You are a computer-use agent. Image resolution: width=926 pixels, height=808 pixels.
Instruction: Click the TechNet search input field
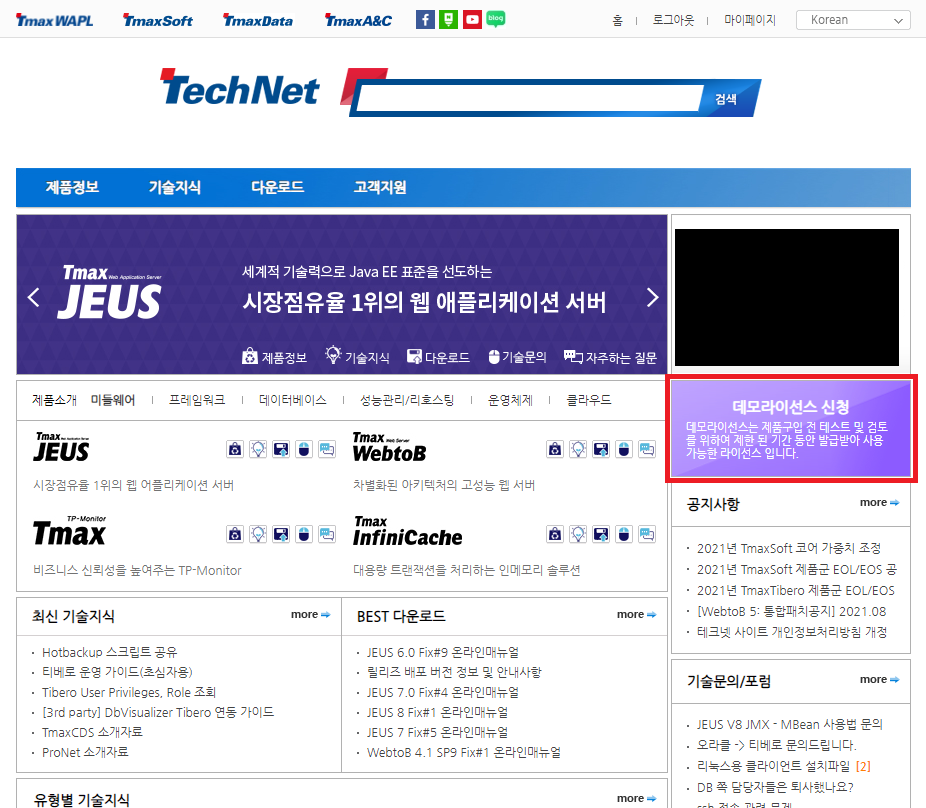[x=529, y=98]
